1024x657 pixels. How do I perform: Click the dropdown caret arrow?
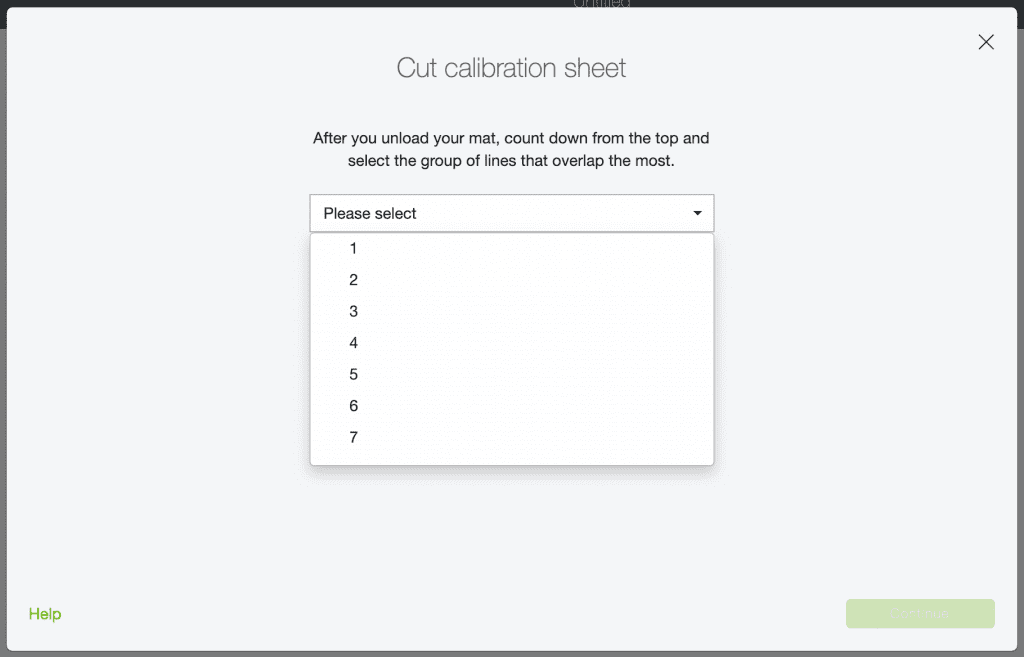697,213
